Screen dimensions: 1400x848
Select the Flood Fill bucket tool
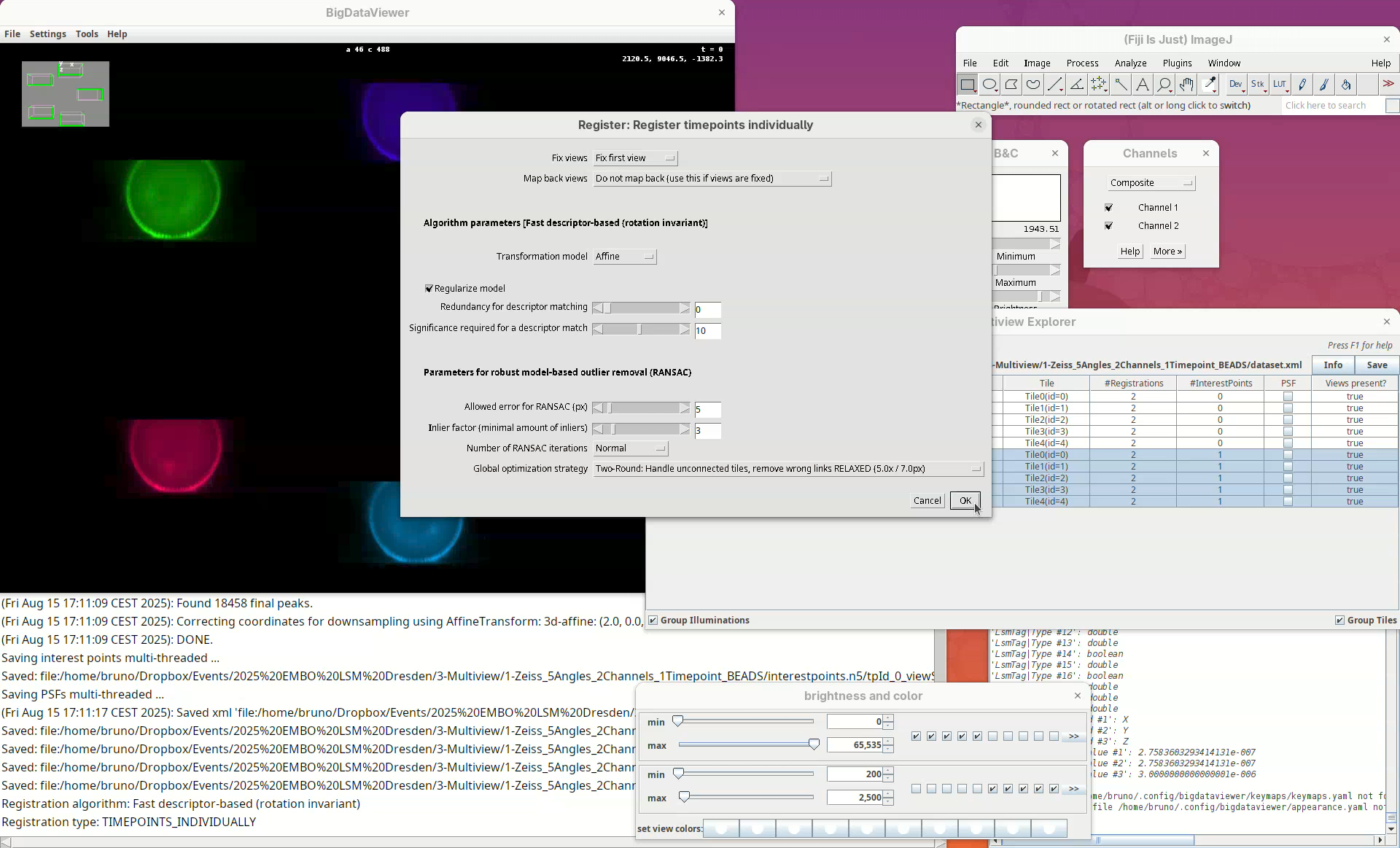coord(1346,85)
